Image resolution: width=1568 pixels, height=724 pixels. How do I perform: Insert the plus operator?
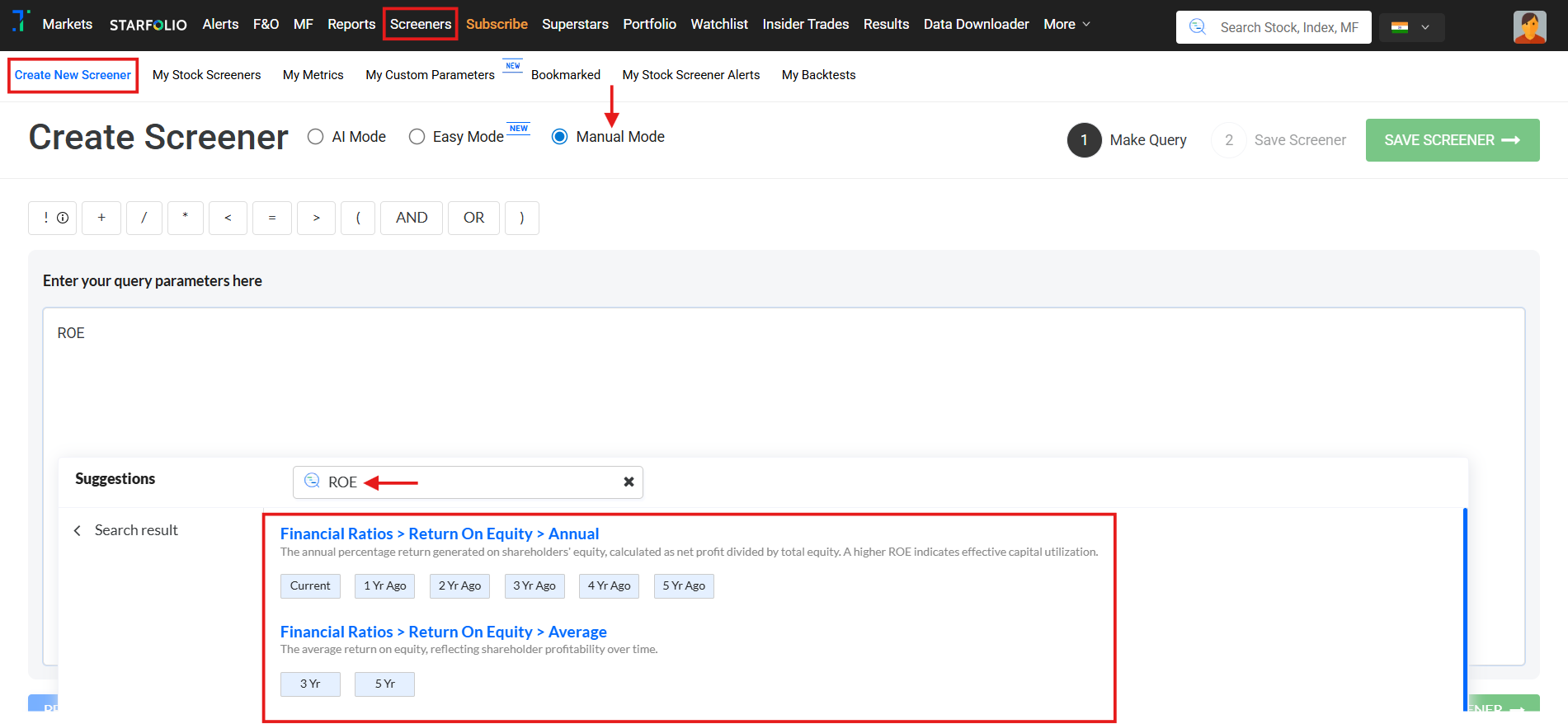coord(101,218)
